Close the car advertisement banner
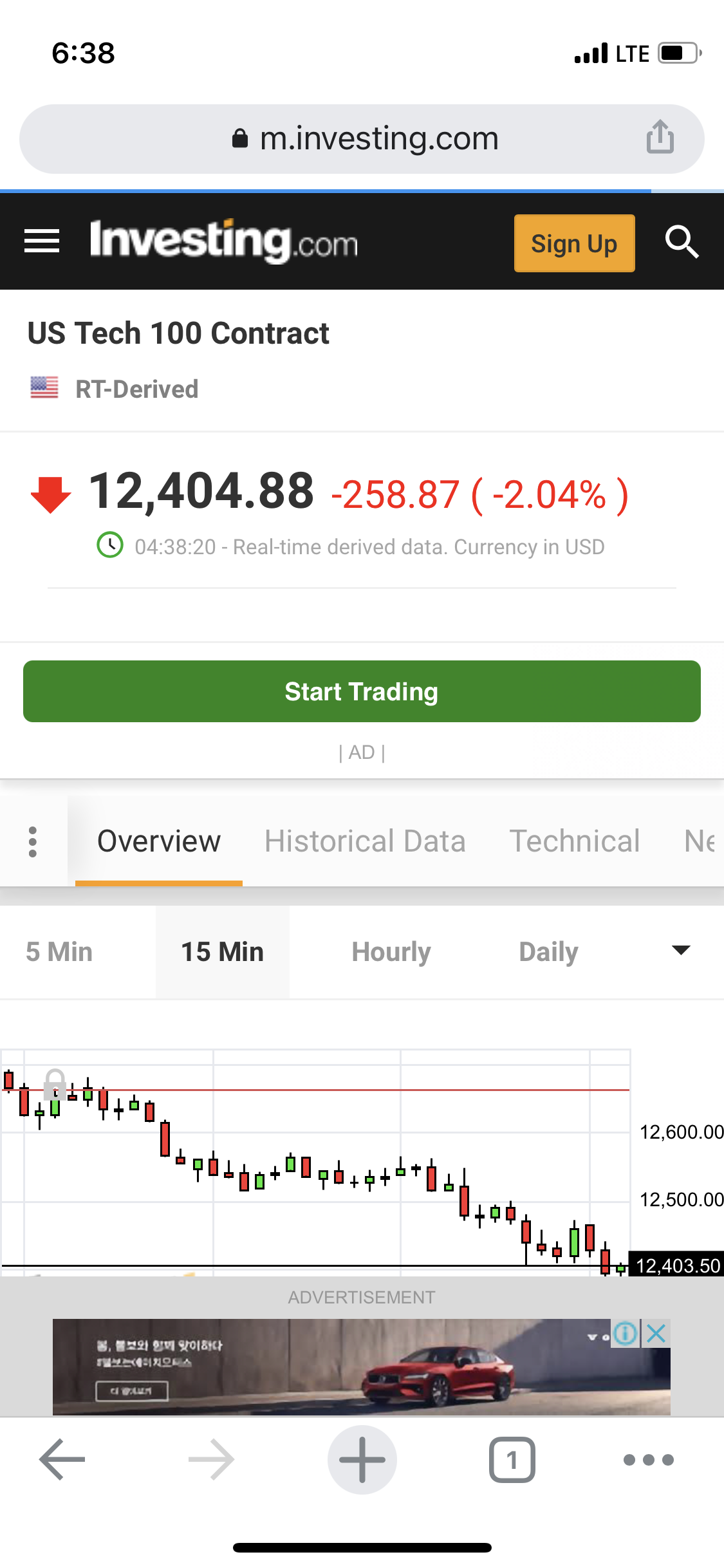The image size is (724, 1568). pos(656,1333)
